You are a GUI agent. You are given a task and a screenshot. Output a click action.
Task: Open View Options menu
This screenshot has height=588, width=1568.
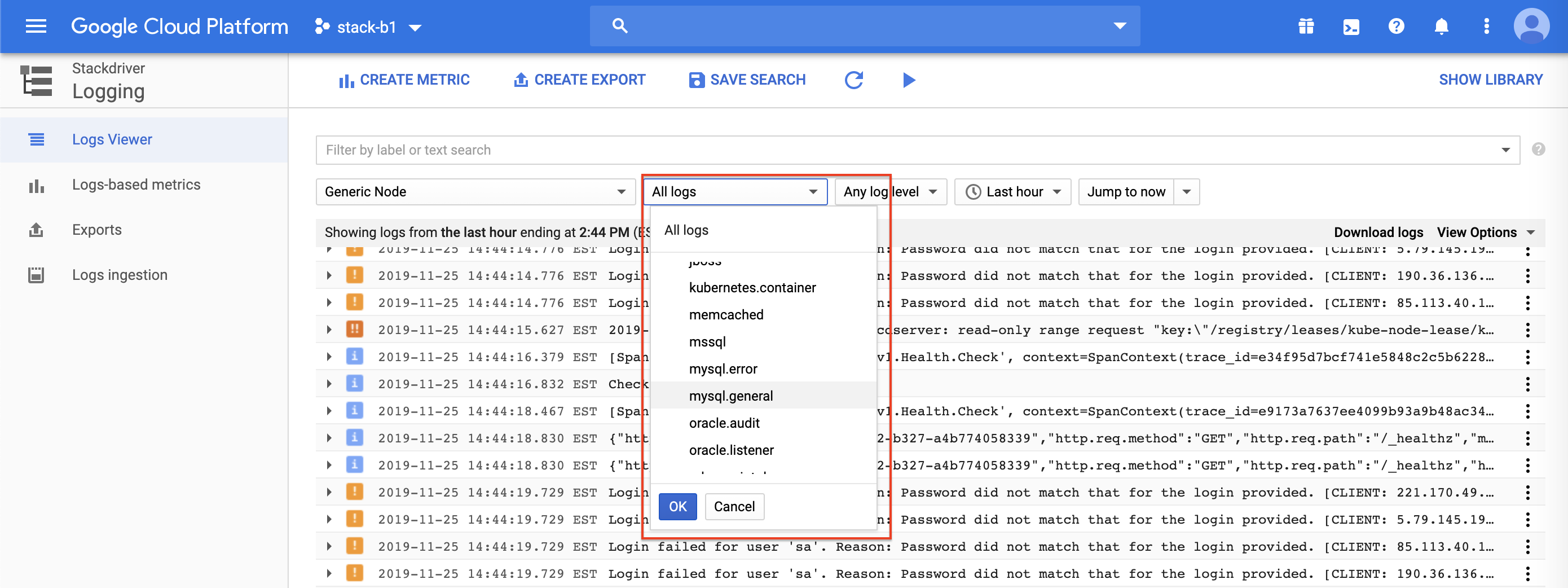coord(1485,232)
